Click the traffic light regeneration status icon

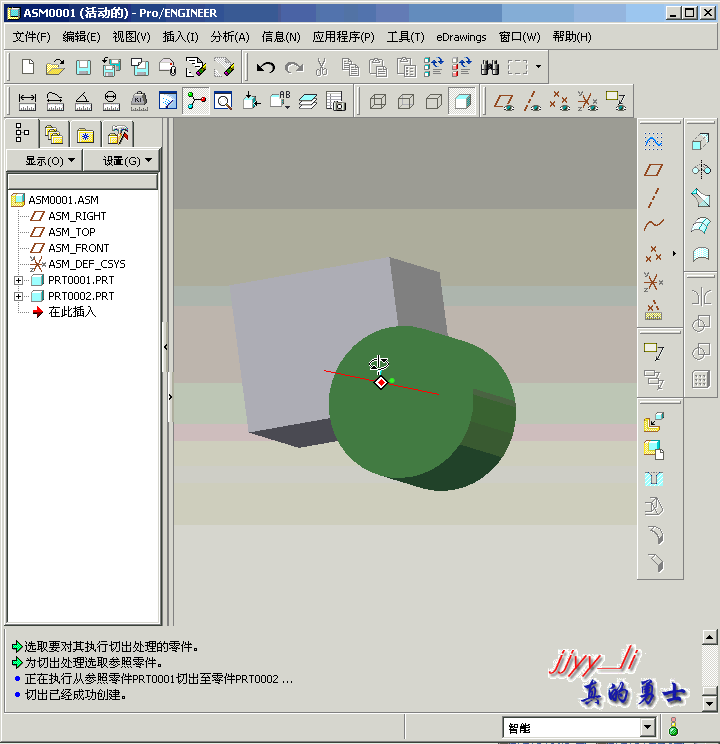pyautogui.click(x=673, y=726)
